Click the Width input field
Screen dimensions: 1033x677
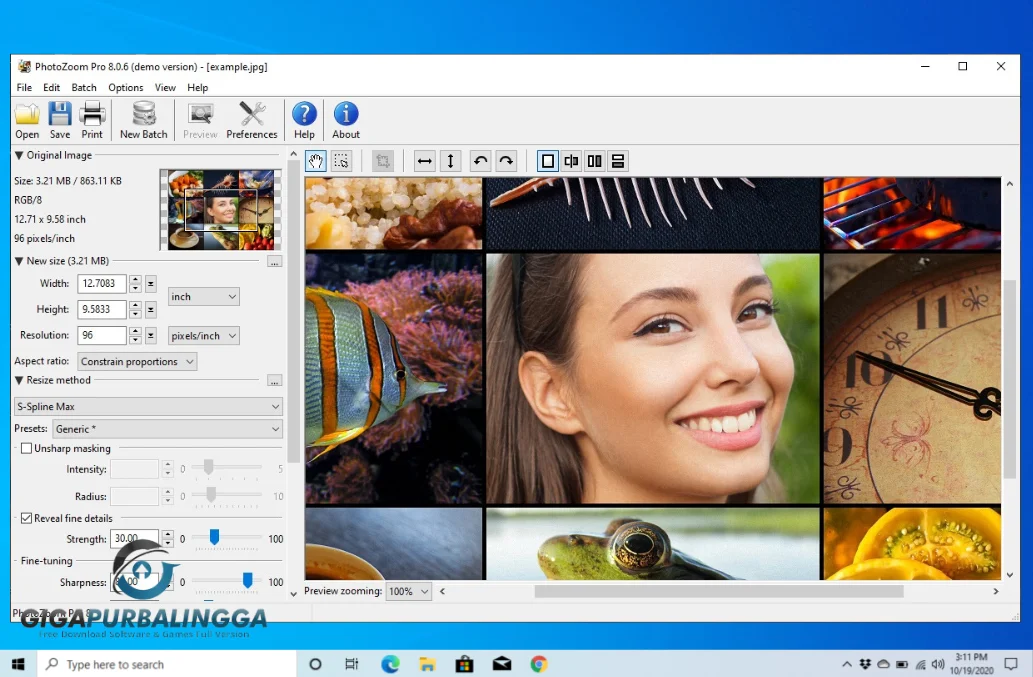tap(102, 284)
